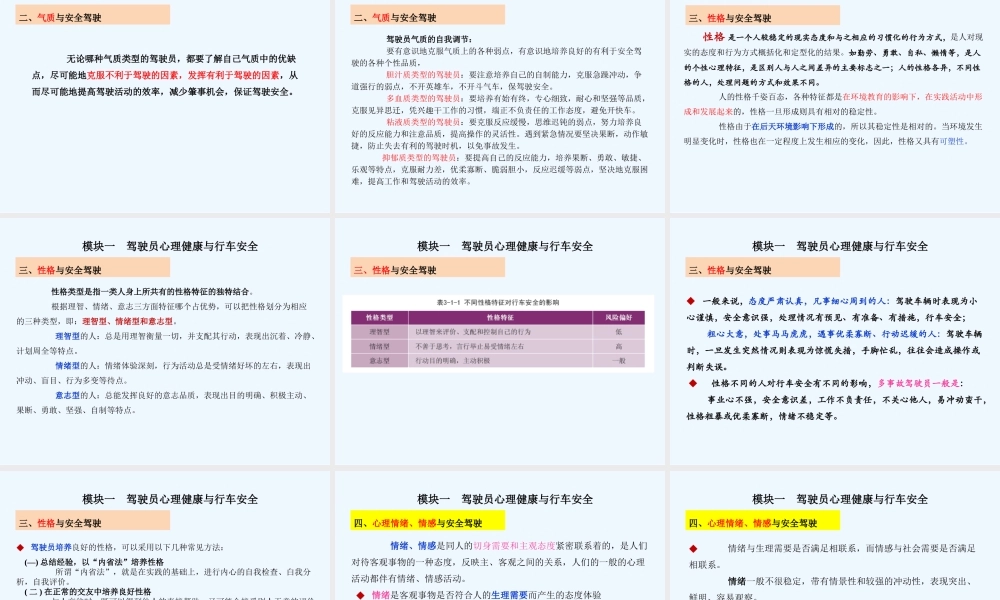Click blue text '态度严肃认真,凡事细心周到的人'
1000x600 pixels.
(818, 301)
